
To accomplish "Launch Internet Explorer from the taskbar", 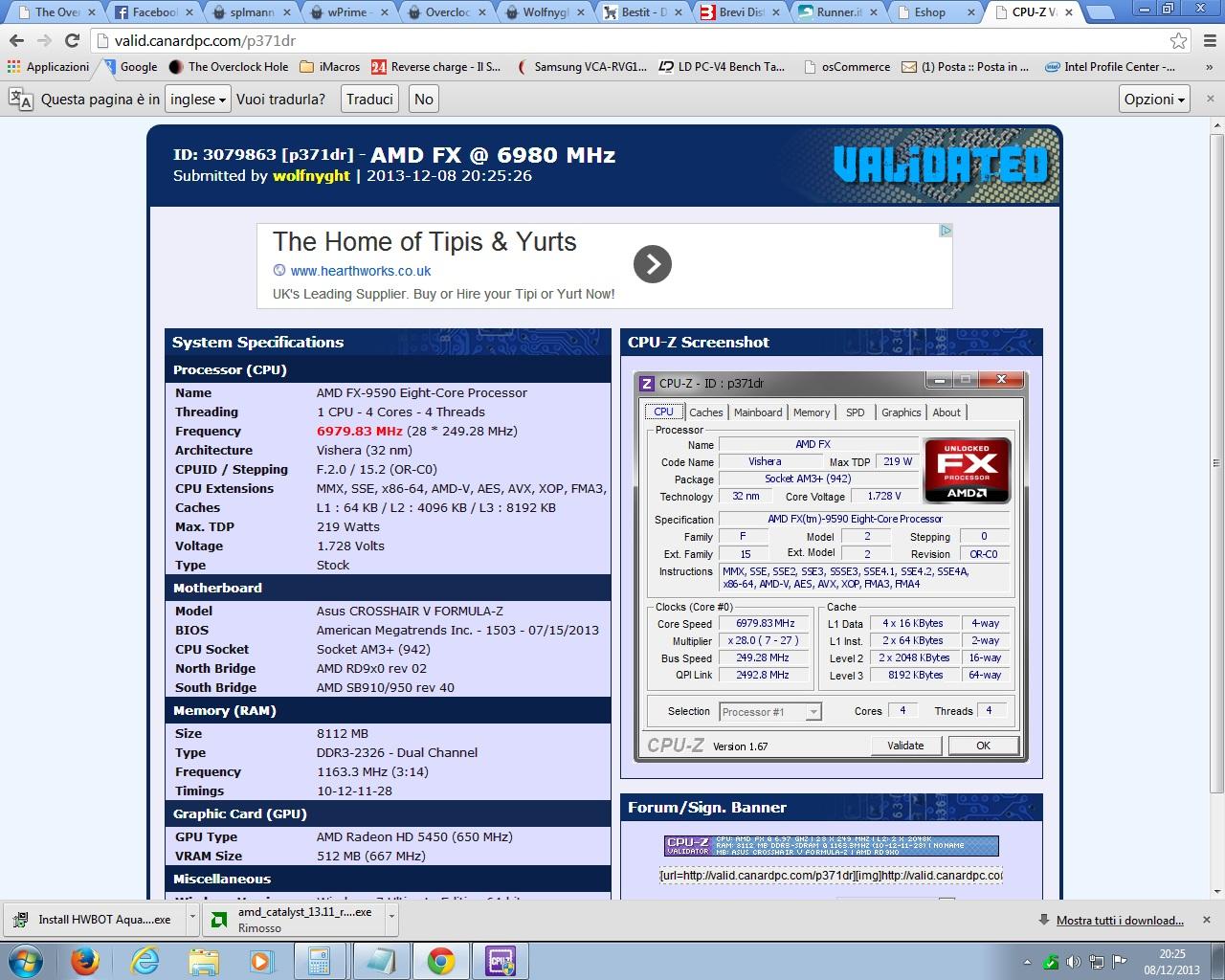I will point(145,961).
